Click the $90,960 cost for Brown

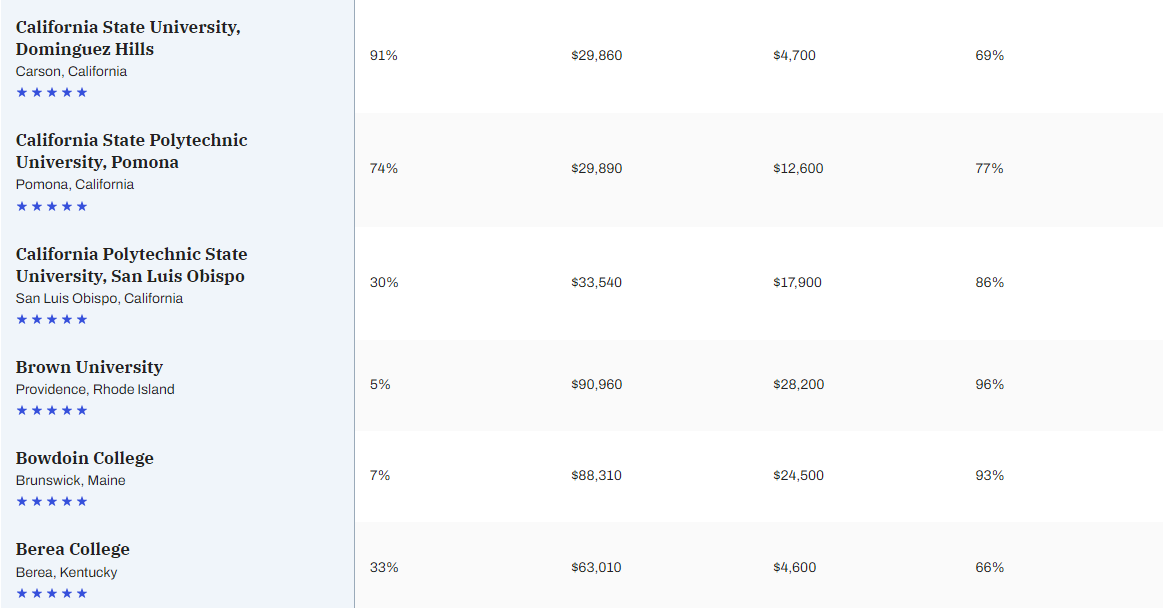[x=596, y=384]
